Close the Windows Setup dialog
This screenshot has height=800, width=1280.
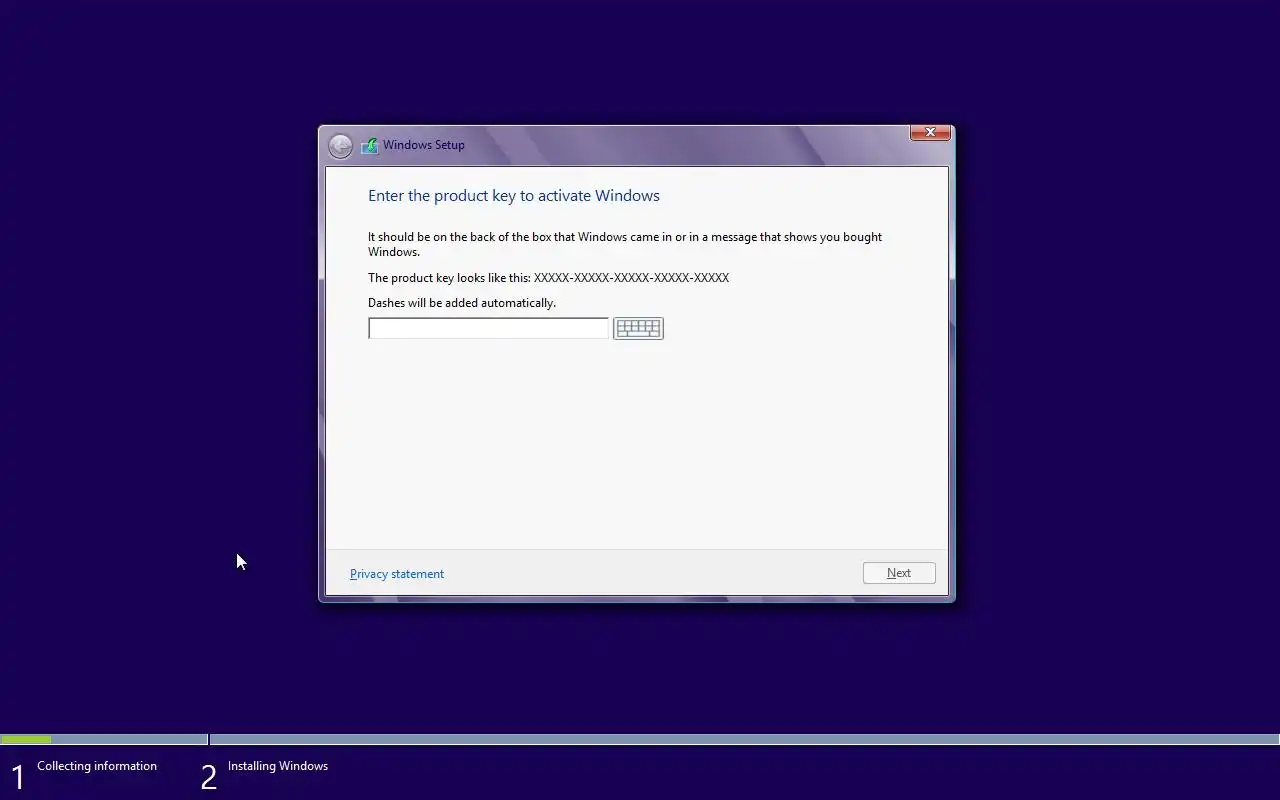click(930, 132)
